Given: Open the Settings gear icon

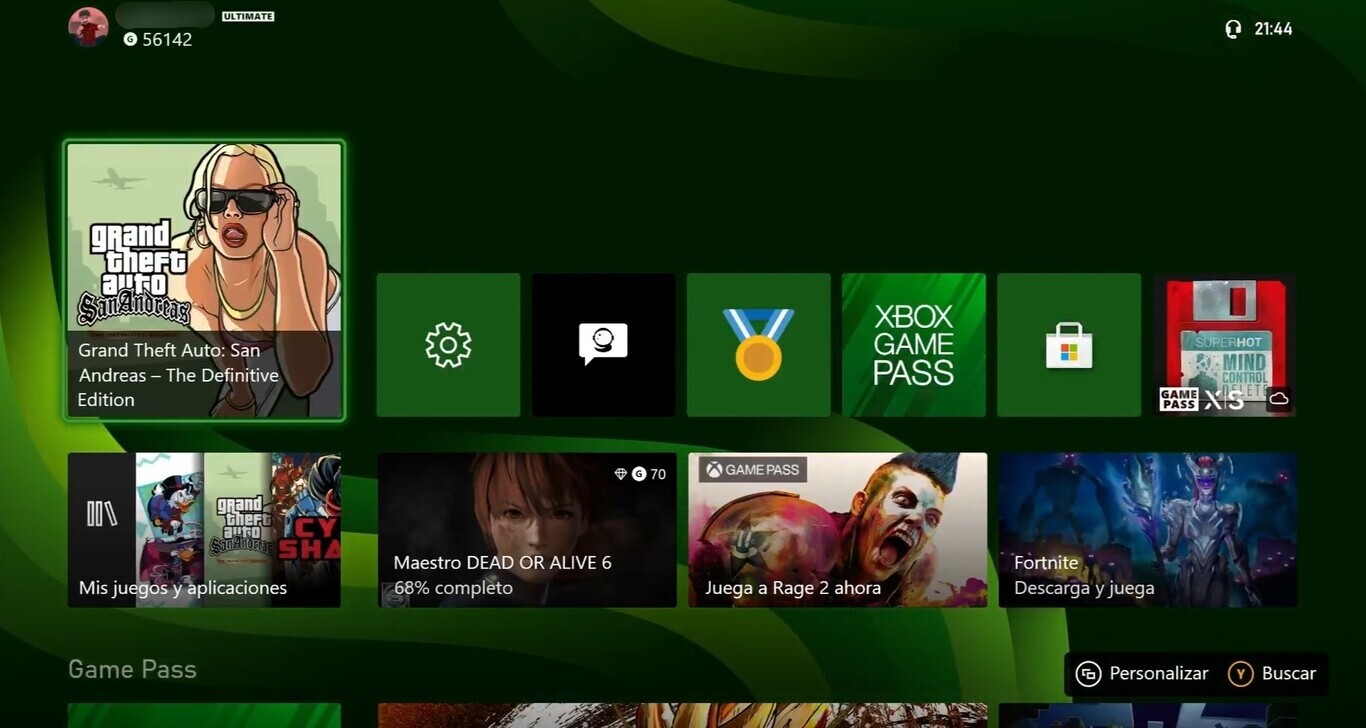Looking at the screenshot, I should click(447, 344).
